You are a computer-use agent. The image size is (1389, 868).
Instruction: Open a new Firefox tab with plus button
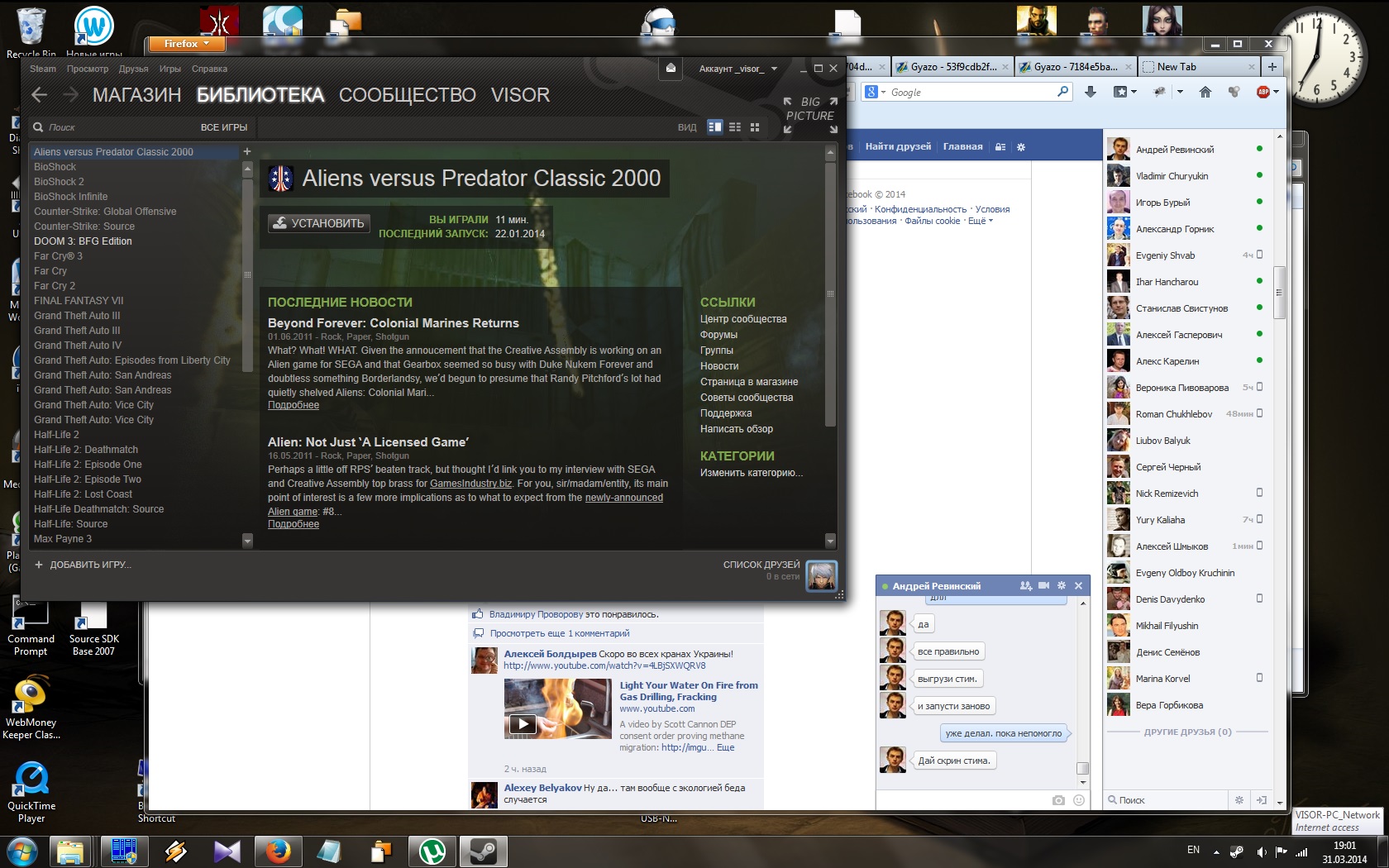[1272, 67]
